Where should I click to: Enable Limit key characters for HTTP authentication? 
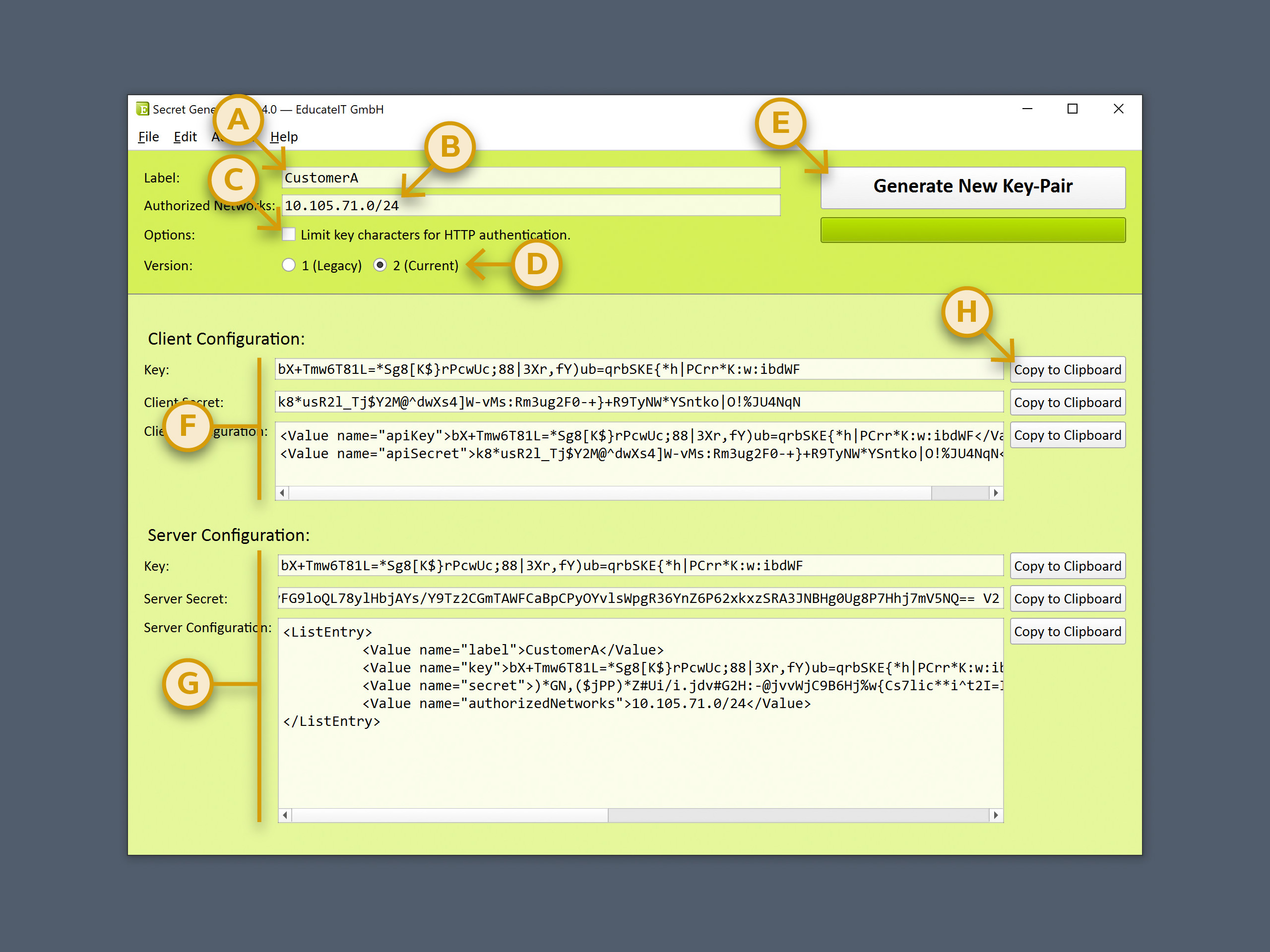tap(289, 234)
